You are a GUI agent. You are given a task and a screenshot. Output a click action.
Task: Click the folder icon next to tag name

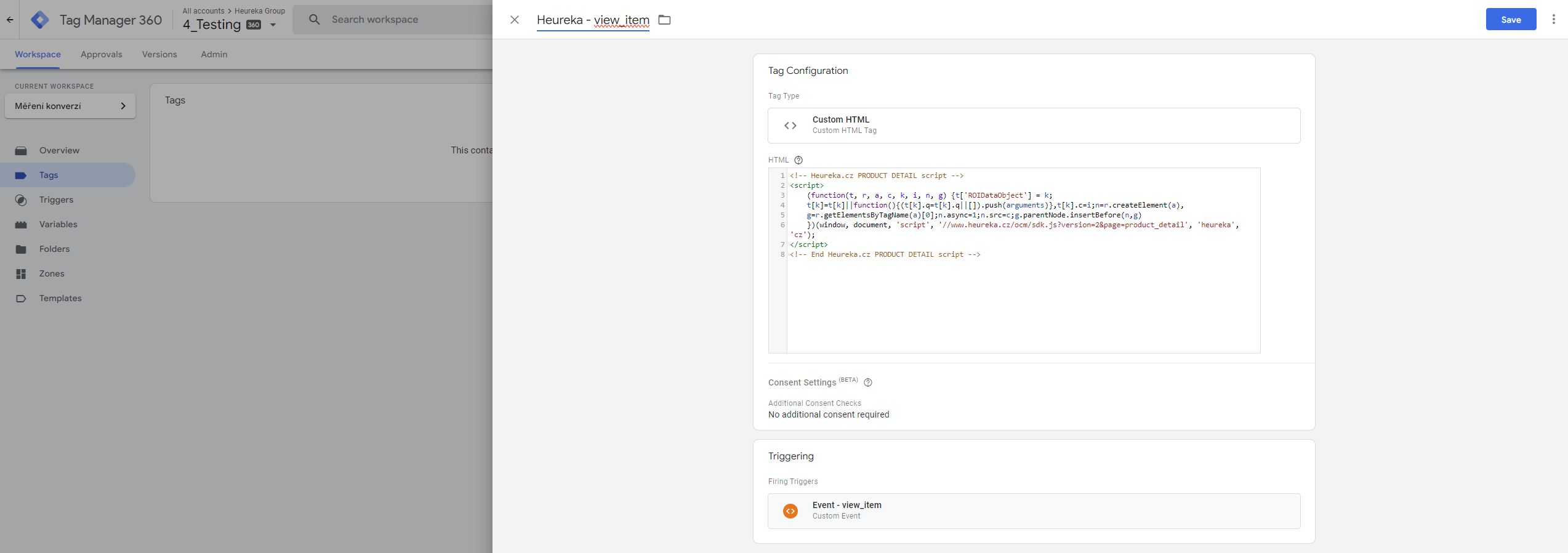tap(664, 20)
